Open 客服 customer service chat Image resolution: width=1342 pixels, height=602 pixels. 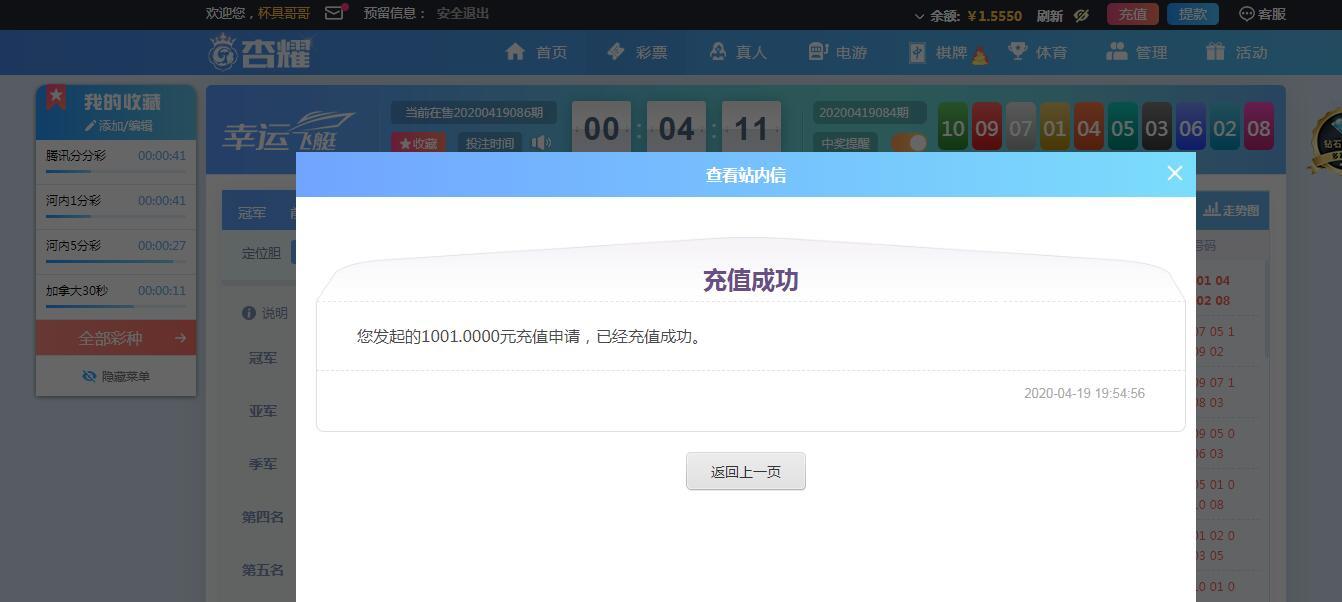(1262, 14)
